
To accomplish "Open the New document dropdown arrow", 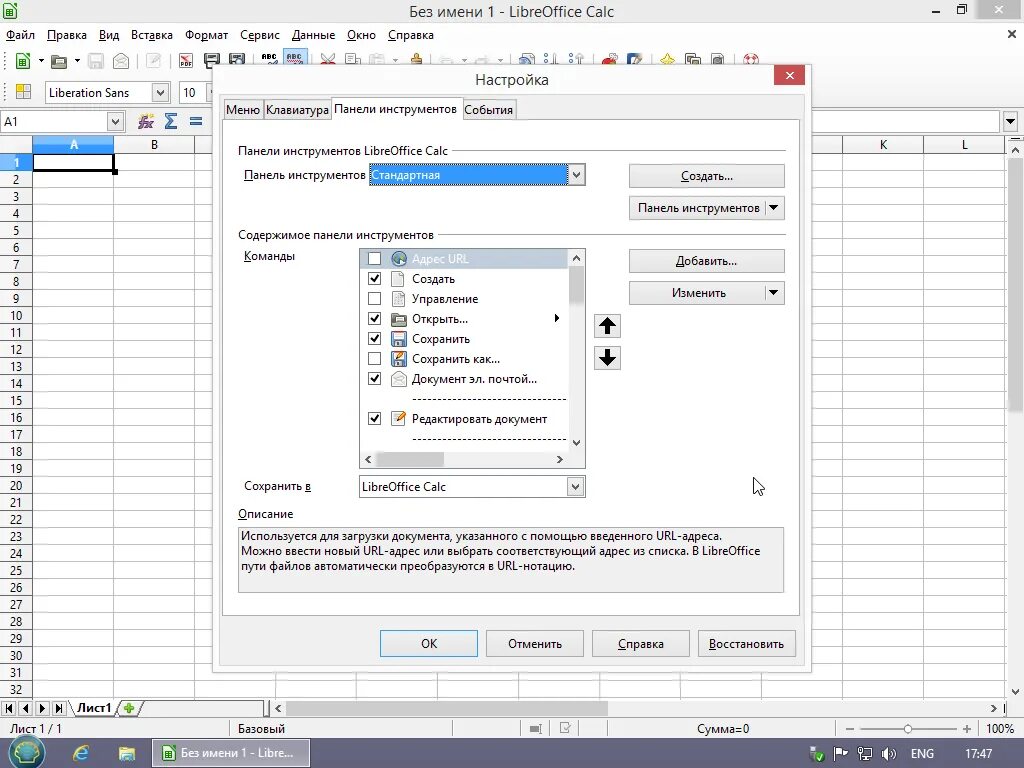I will tap(40, 61).
